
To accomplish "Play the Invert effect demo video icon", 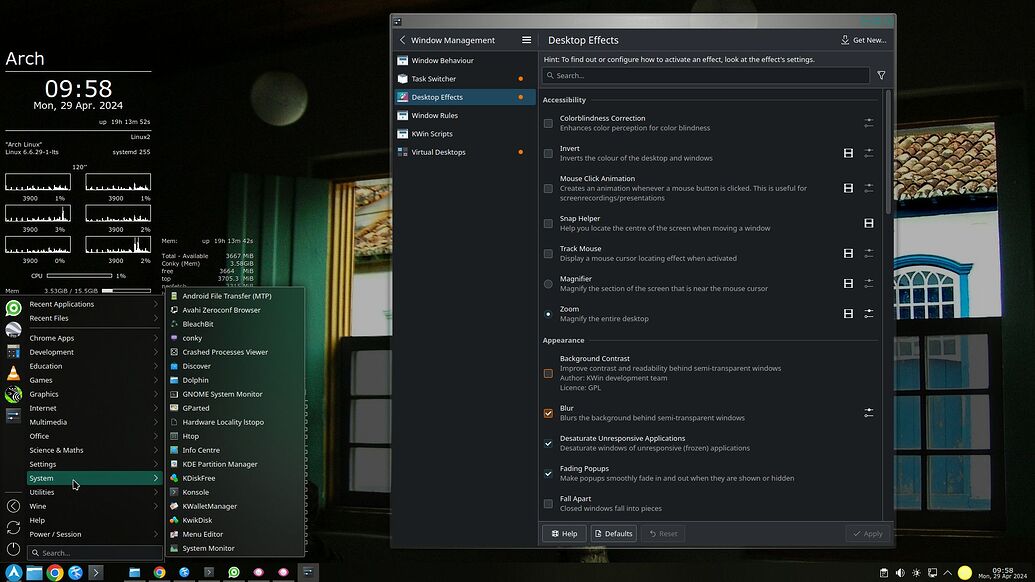I will 847,153.
